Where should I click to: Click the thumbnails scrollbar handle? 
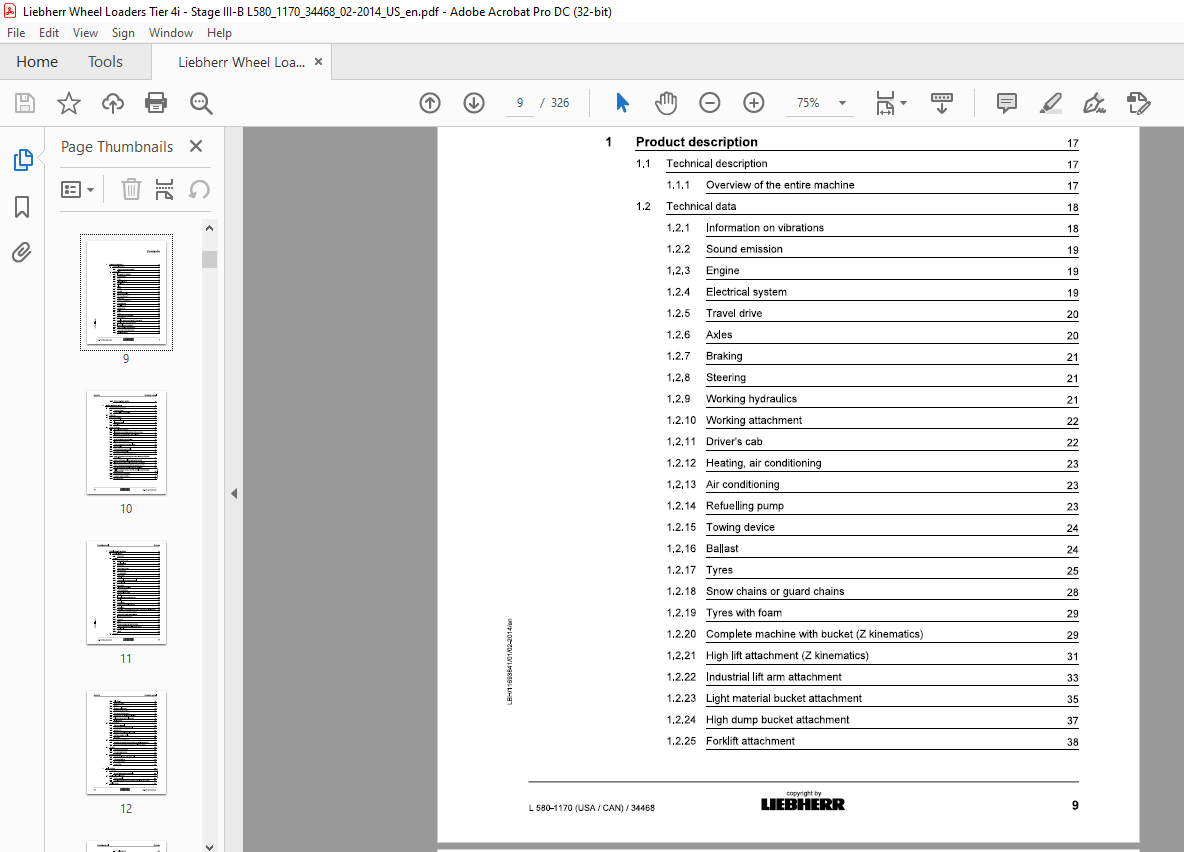209,259
